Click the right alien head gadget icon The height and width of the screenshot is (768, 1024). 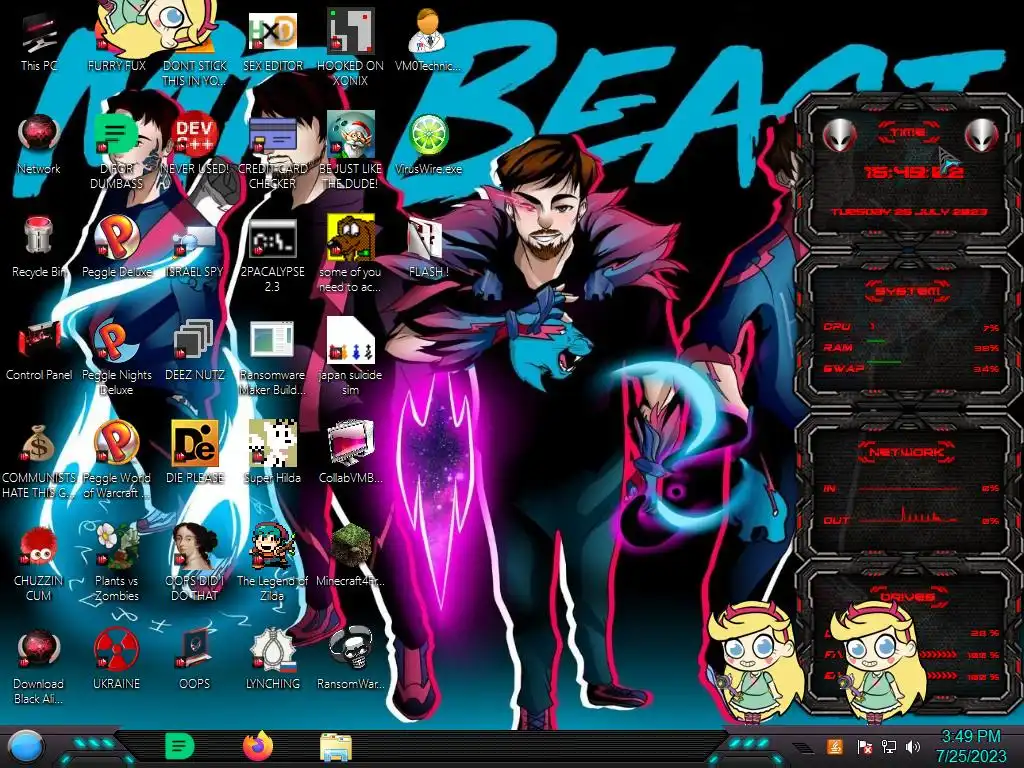(982, 136)
